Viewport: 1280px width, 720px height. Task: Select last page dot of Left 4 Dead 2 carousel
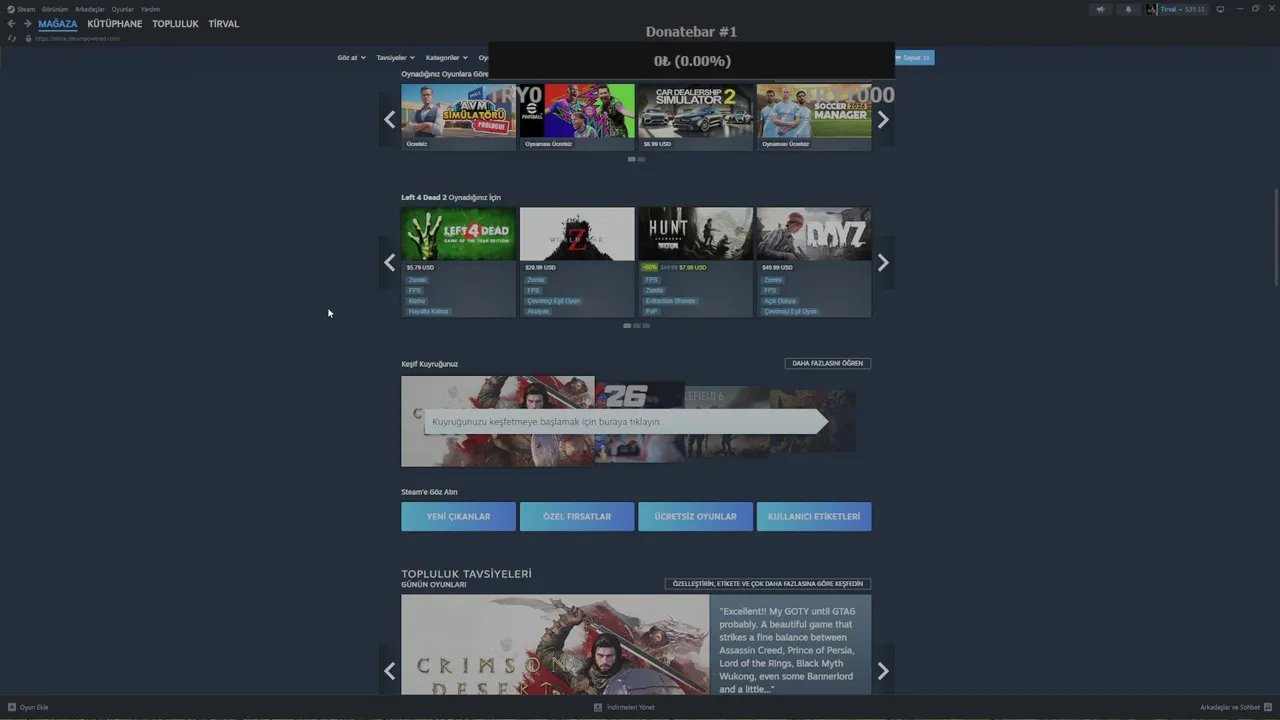tap(646, 325)
